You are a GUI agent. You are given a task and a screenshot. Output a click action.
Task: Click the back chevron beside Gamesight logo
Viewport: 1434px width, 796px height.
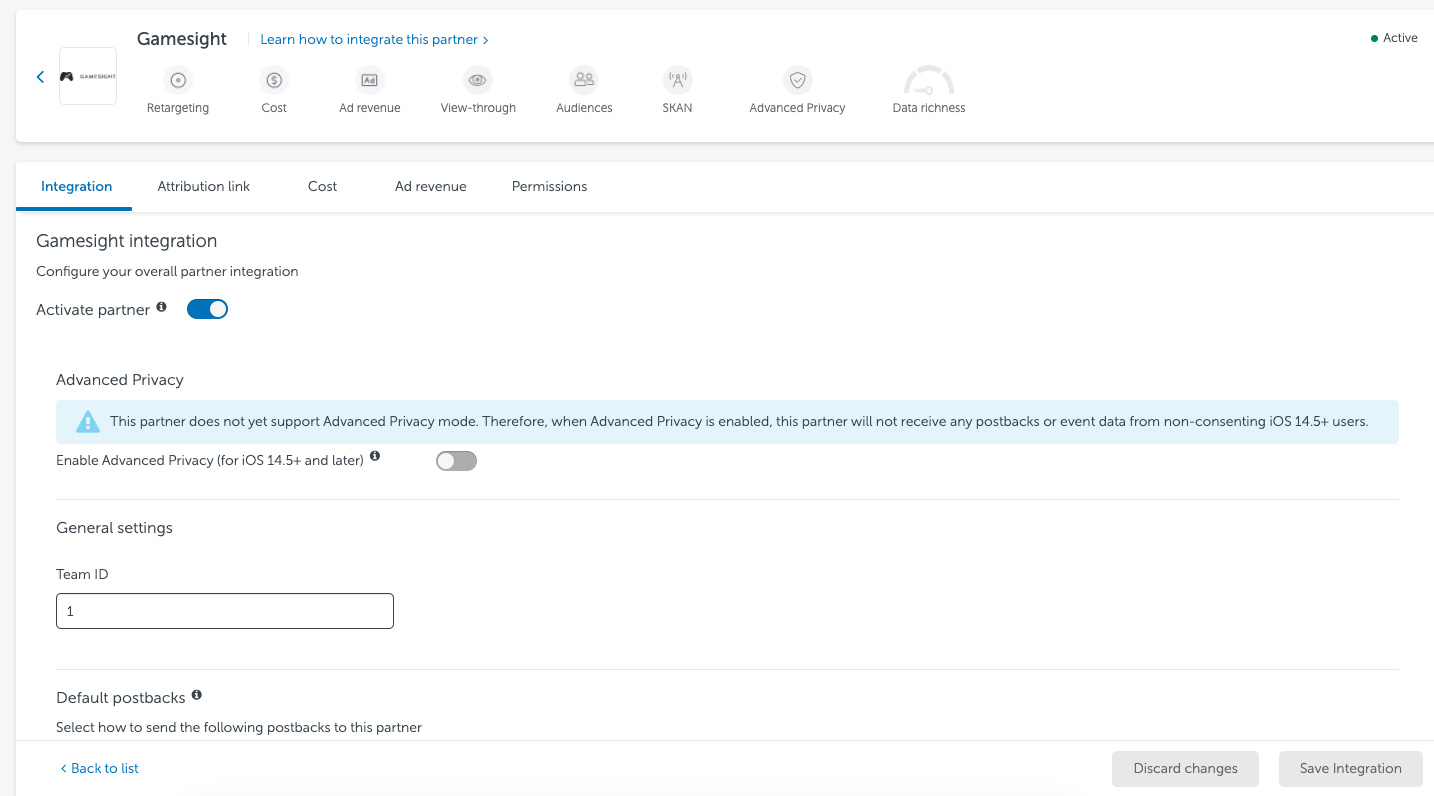[40, 77]
